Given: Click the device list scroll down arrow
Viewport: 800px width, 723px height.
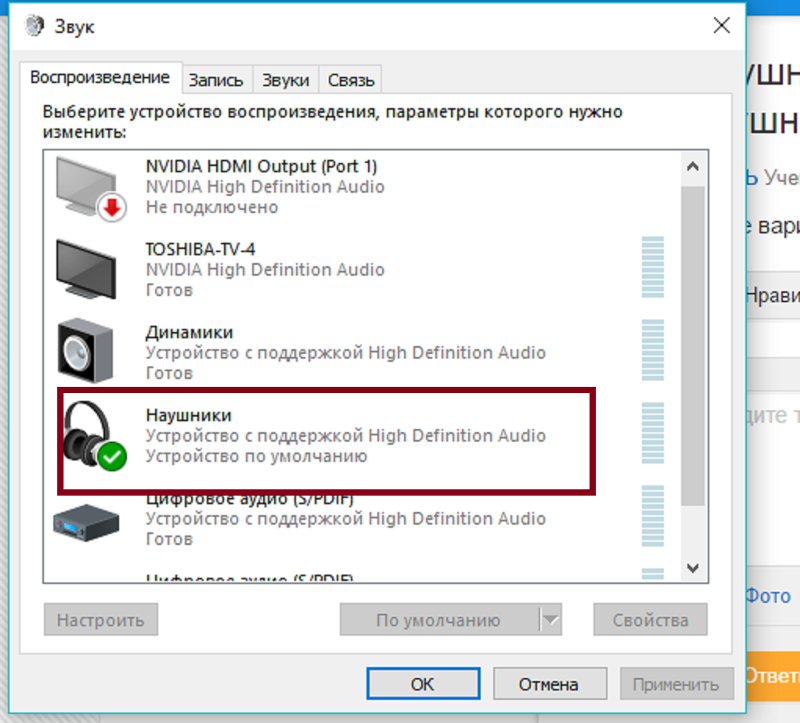Looking at the screenshot, I should (x=693, y=567).
